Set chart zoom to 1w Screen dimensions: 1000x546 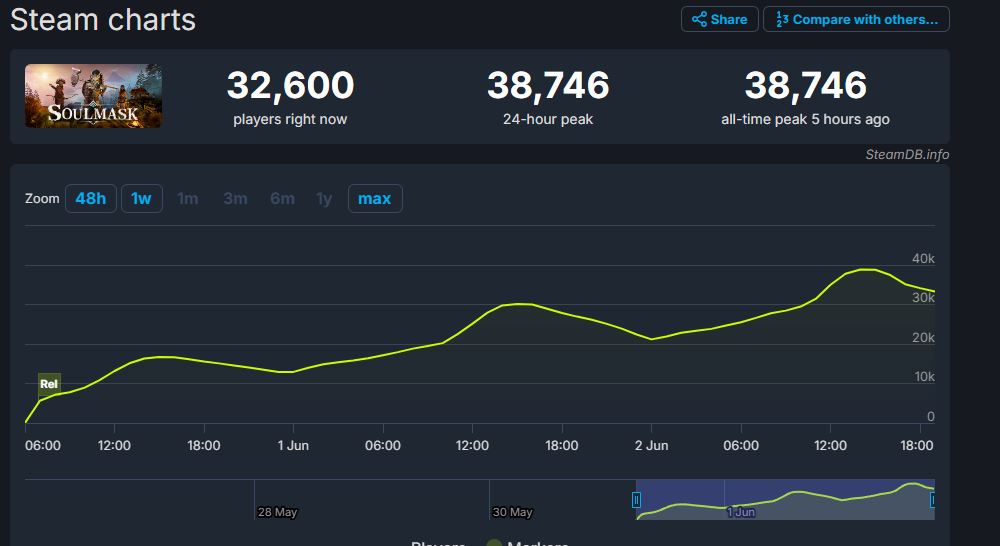(141, 198)
